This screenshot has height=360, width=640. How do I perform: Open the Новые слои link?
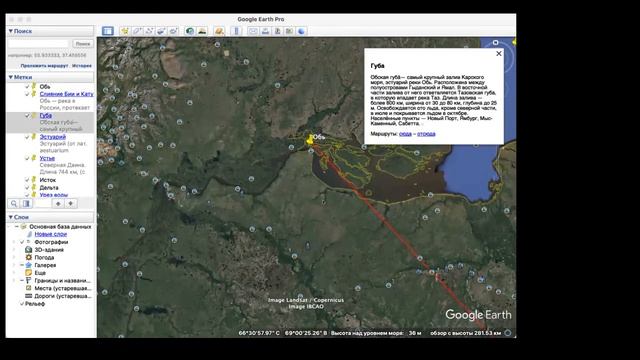[x=51, y=234]
